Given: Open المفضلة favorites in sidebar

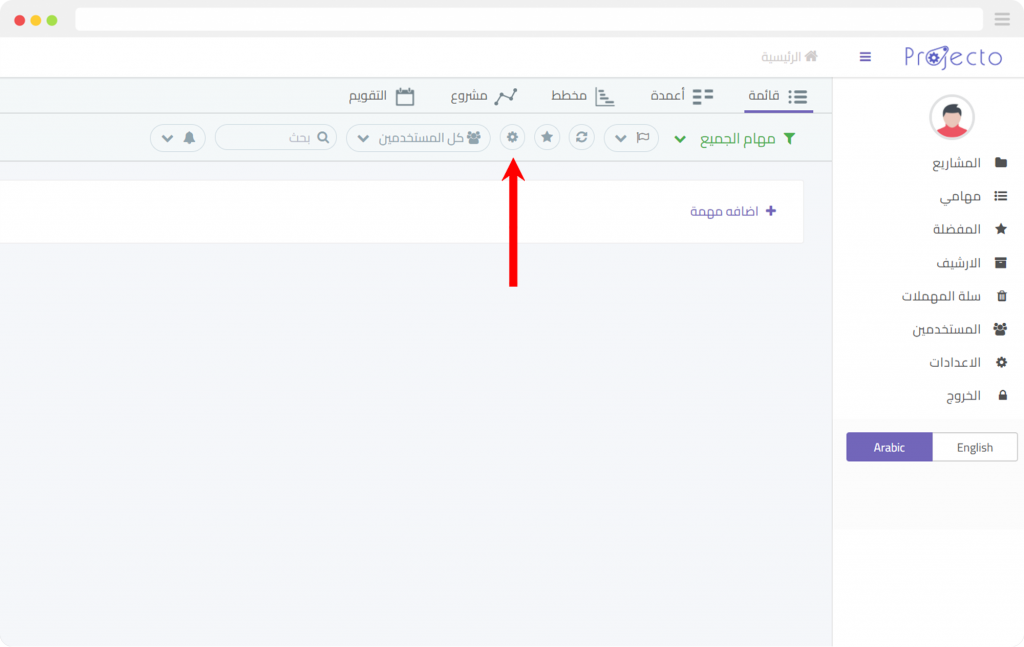Looking at the screenshot, I should [970, 229].
